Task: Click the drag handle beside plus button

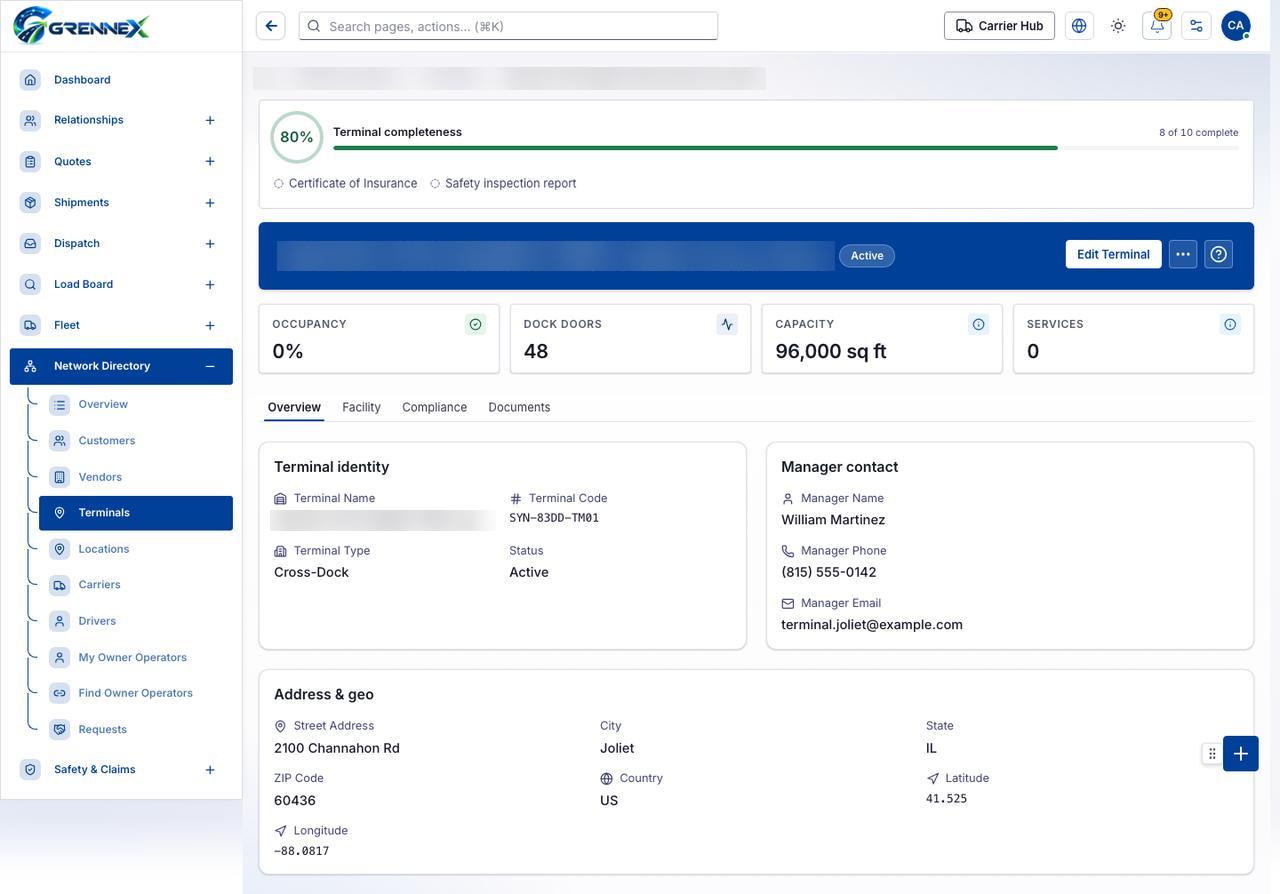Action: [x=1212, y=754]
